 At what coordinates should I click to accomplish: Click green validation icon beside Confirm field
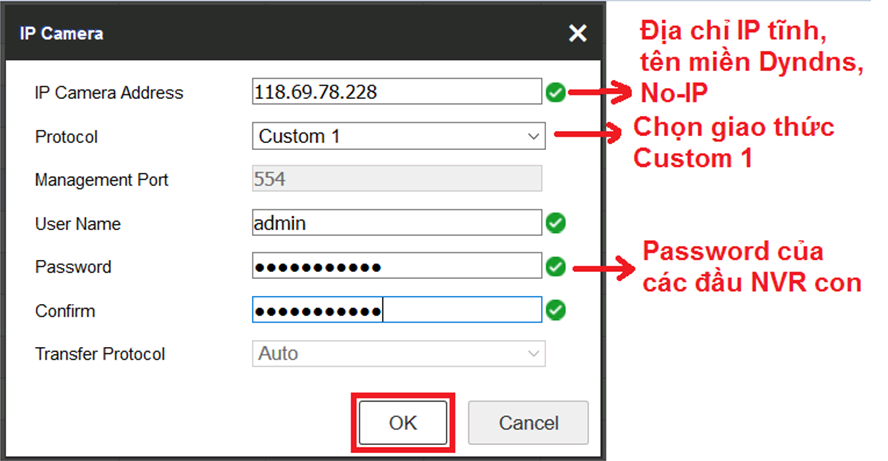[556, 310]
